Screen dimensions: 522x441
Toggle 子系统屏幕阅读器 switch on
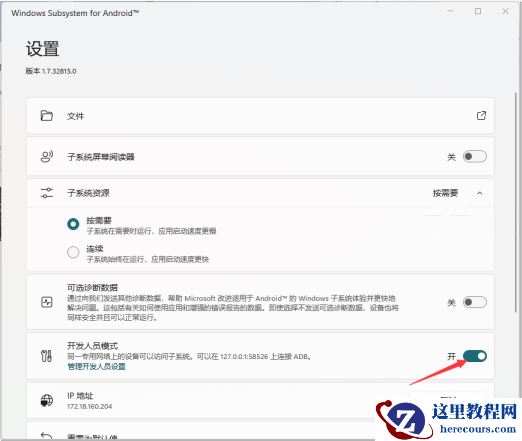click(x=475, y=156)
